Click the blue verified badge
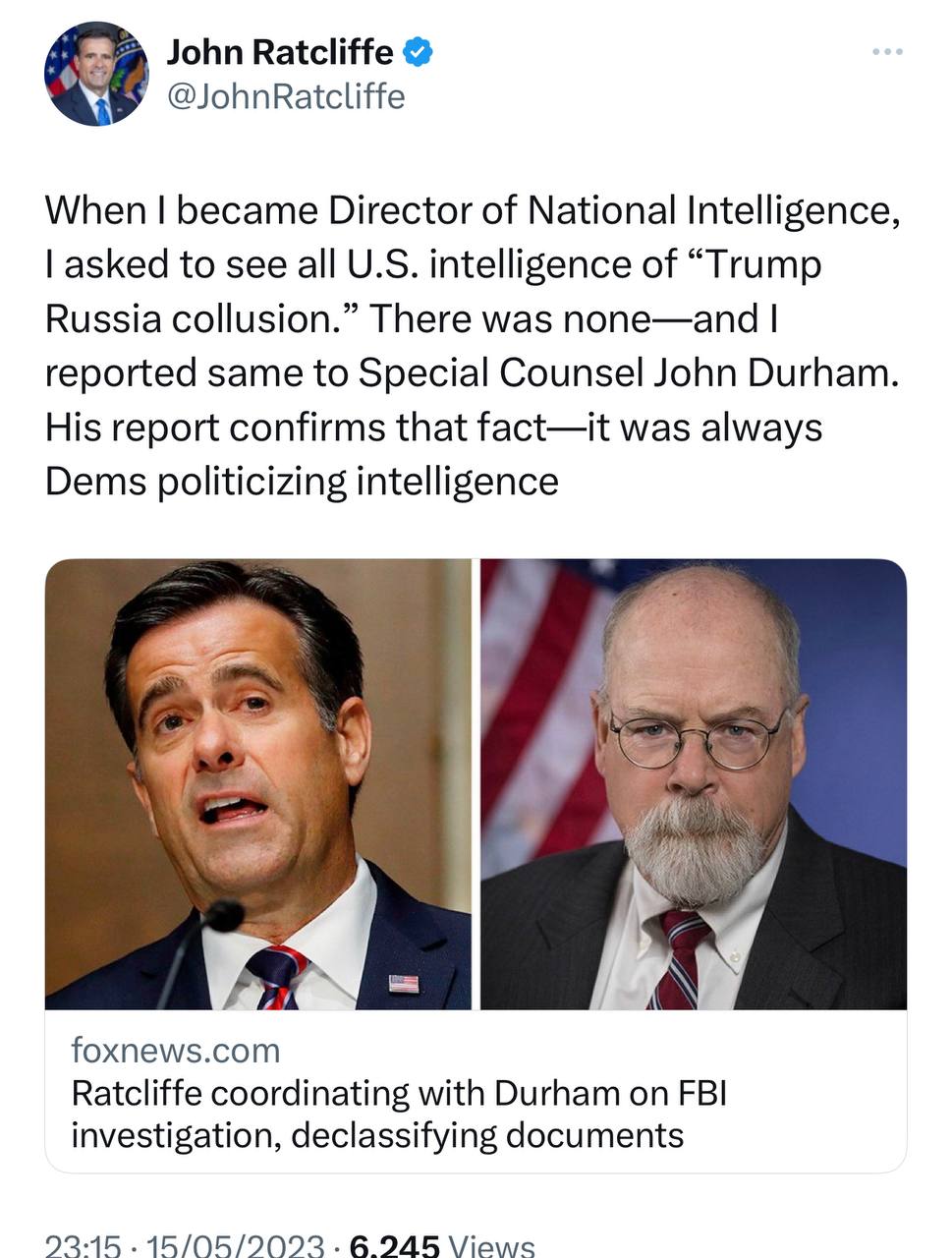The image size is (952, 1258). (419, 52)
